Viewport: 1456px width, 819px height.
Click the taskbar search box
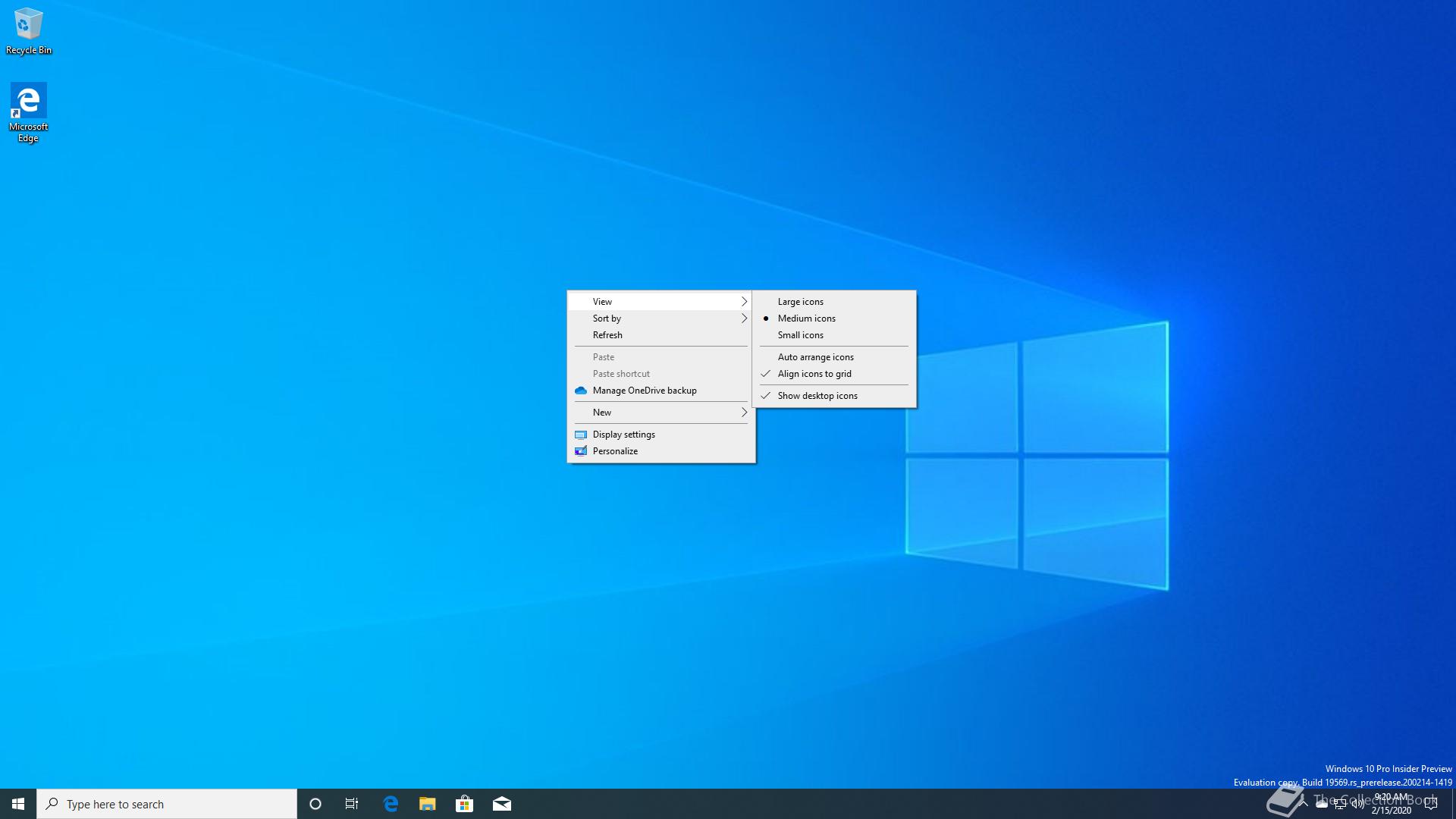point(167,804)
